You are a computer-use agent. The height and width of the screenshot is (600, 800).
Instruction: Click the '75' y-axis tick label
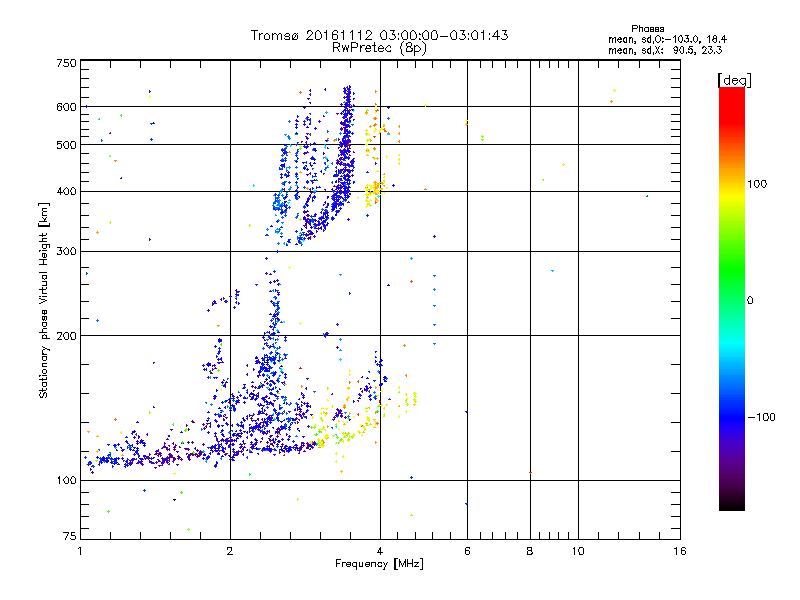pos(70,536)
